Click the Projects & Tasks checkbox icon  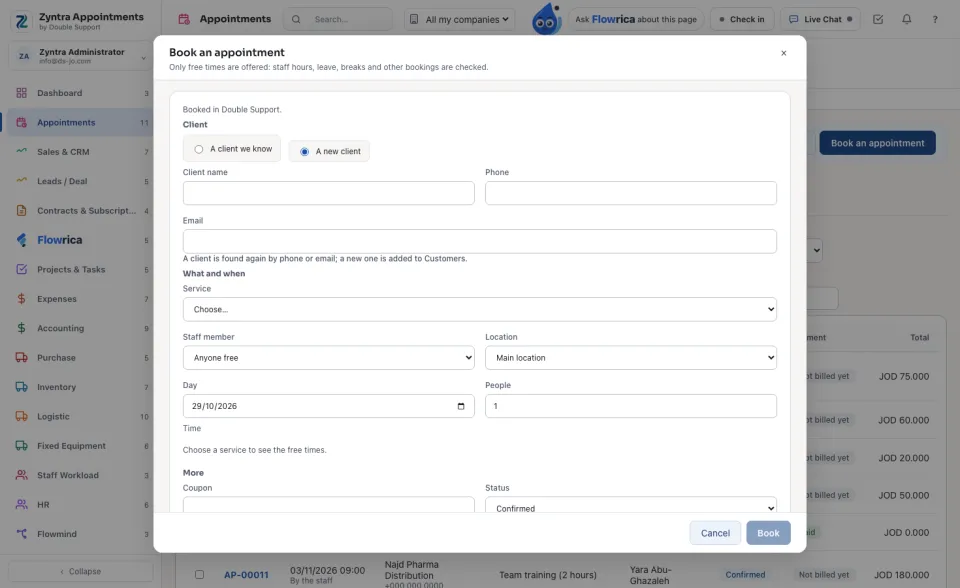21,270
